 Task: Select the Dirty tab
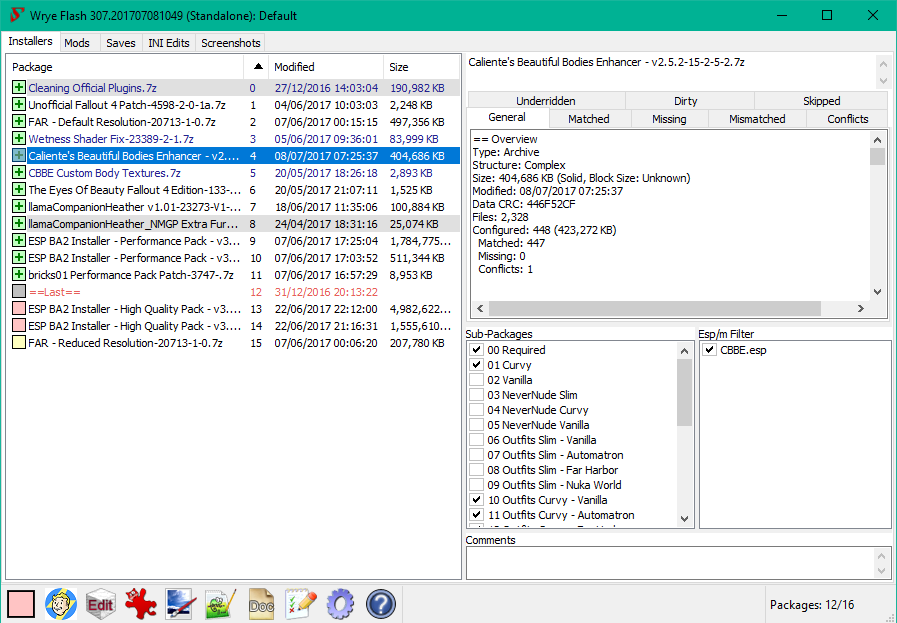coord(685,101)
